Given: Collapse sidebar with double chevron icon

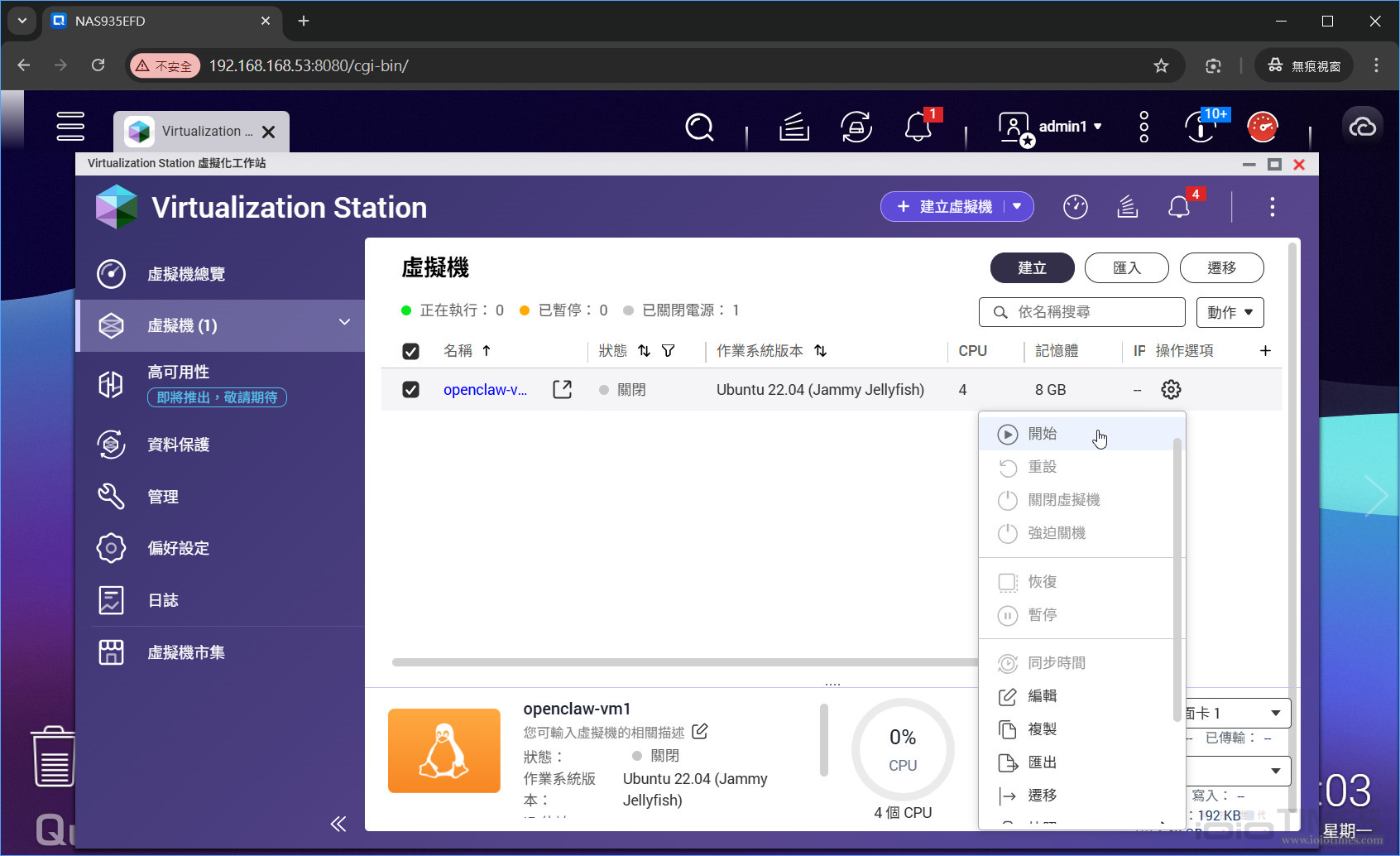Looking at the screenshot, I should click(338, 823).
